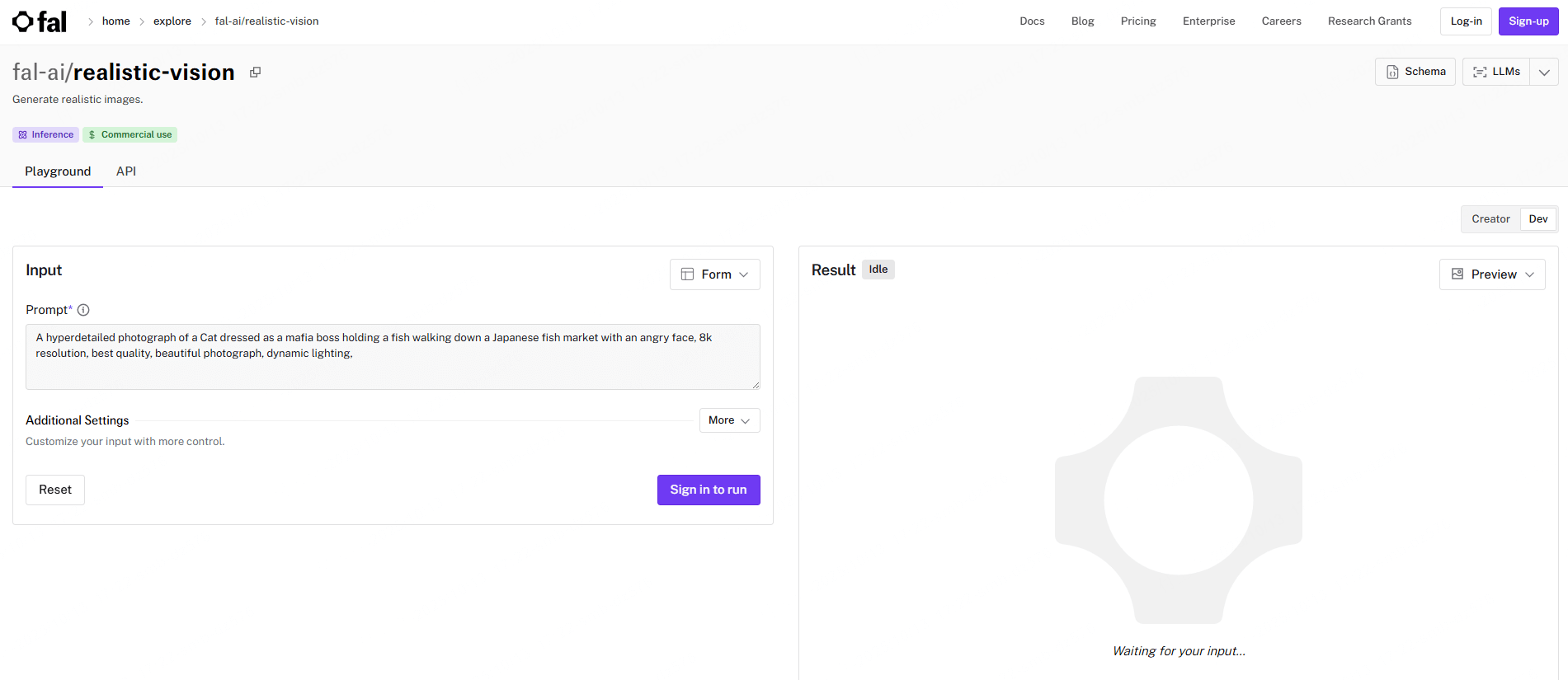Open the Preview result dropdown
Screen dimensions: 1568x680
pyautogui.click(x=1491, y=274)
